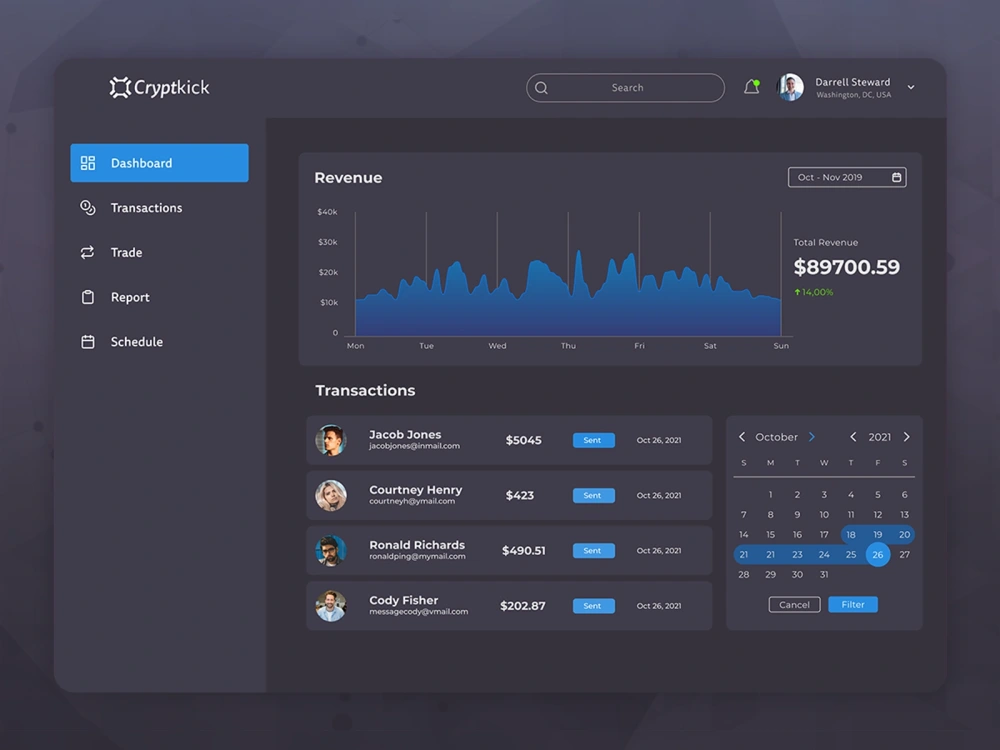Expand the user account dropdown chevron

pyautogui.click(x=911, y=87)
